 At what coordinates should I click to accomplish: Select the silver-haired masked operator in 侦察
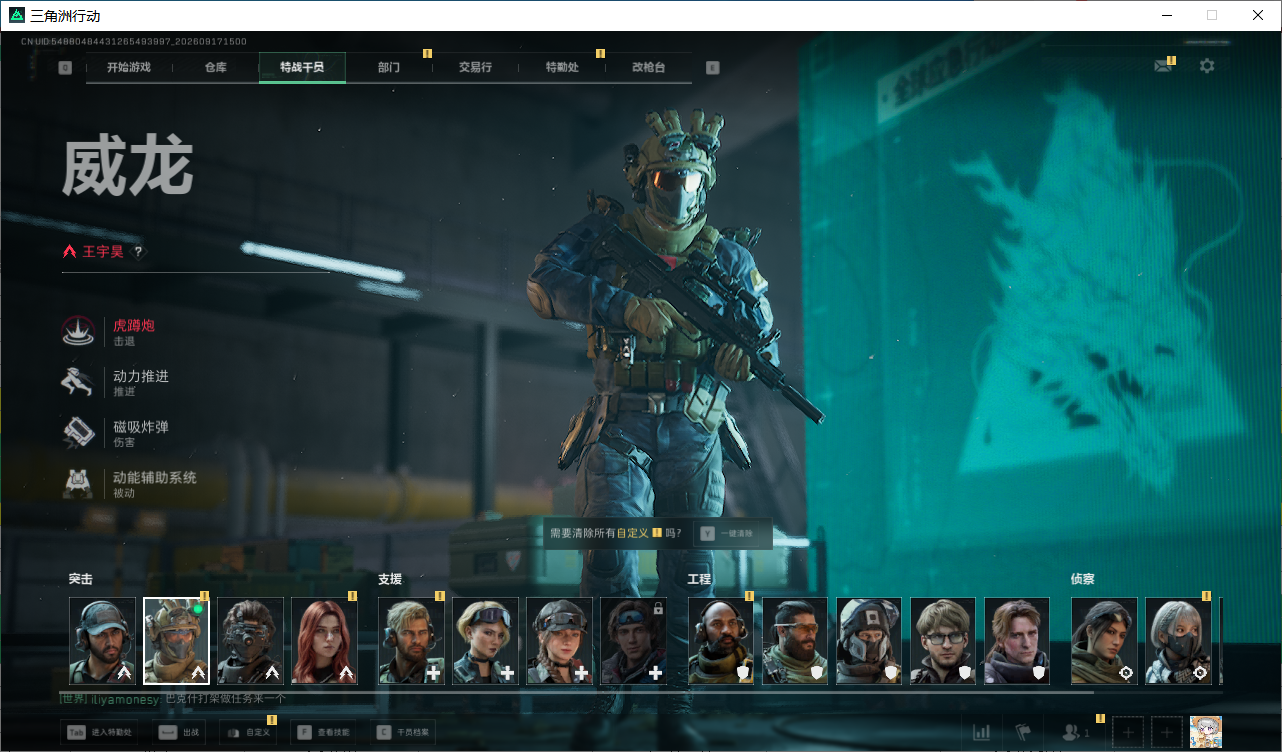pyautogui.click(x=1179, y=641)
